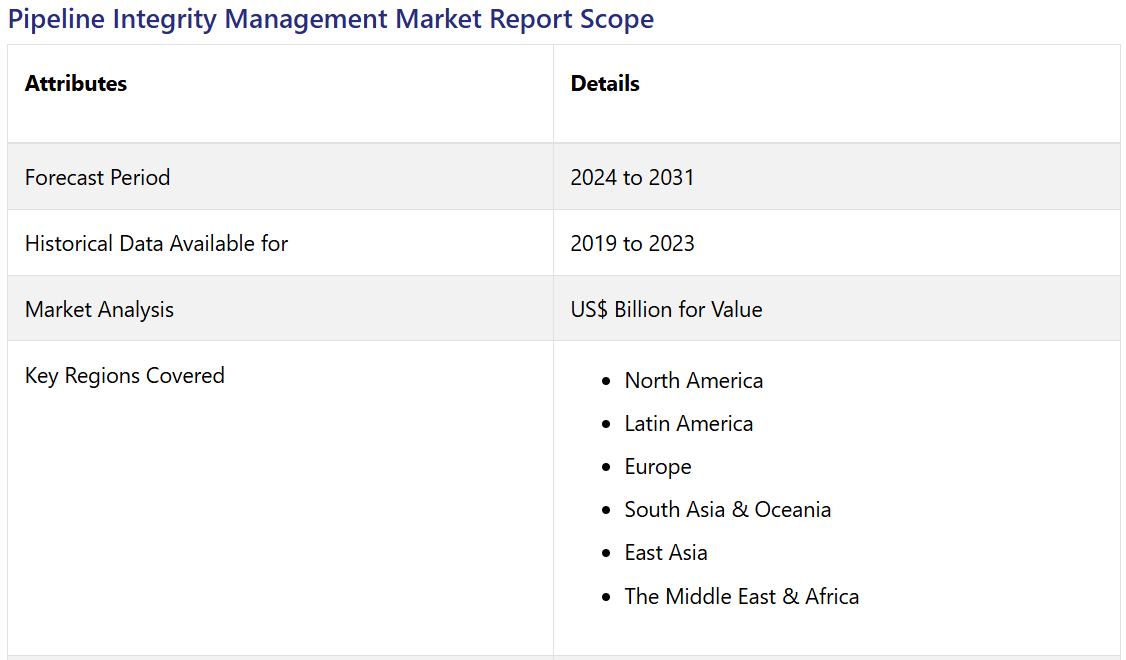Click the South Asia & Oceania item
The width and height of the screenshot is (1126, 660).
[x=727, y=510]
